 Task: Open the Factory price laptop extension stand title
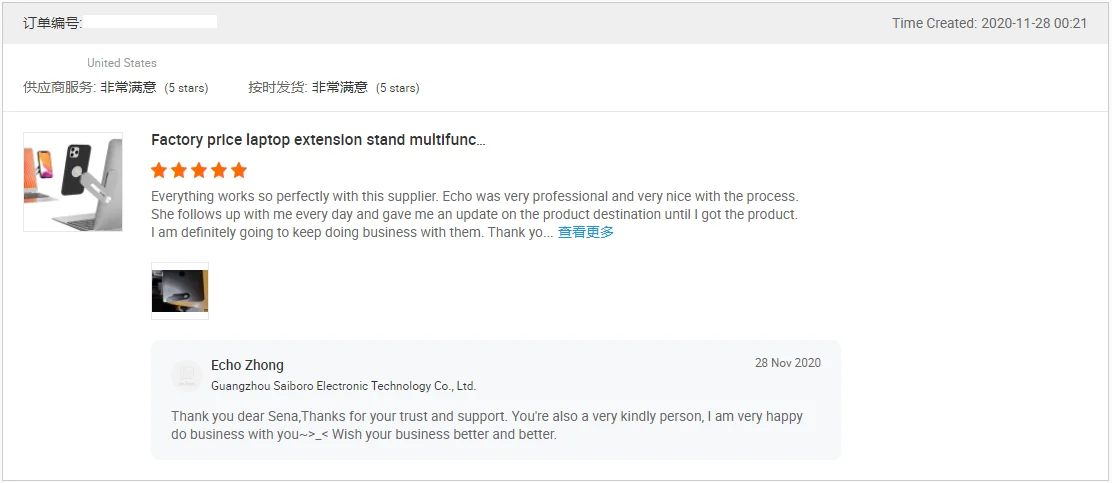click(x=318, y=140)
